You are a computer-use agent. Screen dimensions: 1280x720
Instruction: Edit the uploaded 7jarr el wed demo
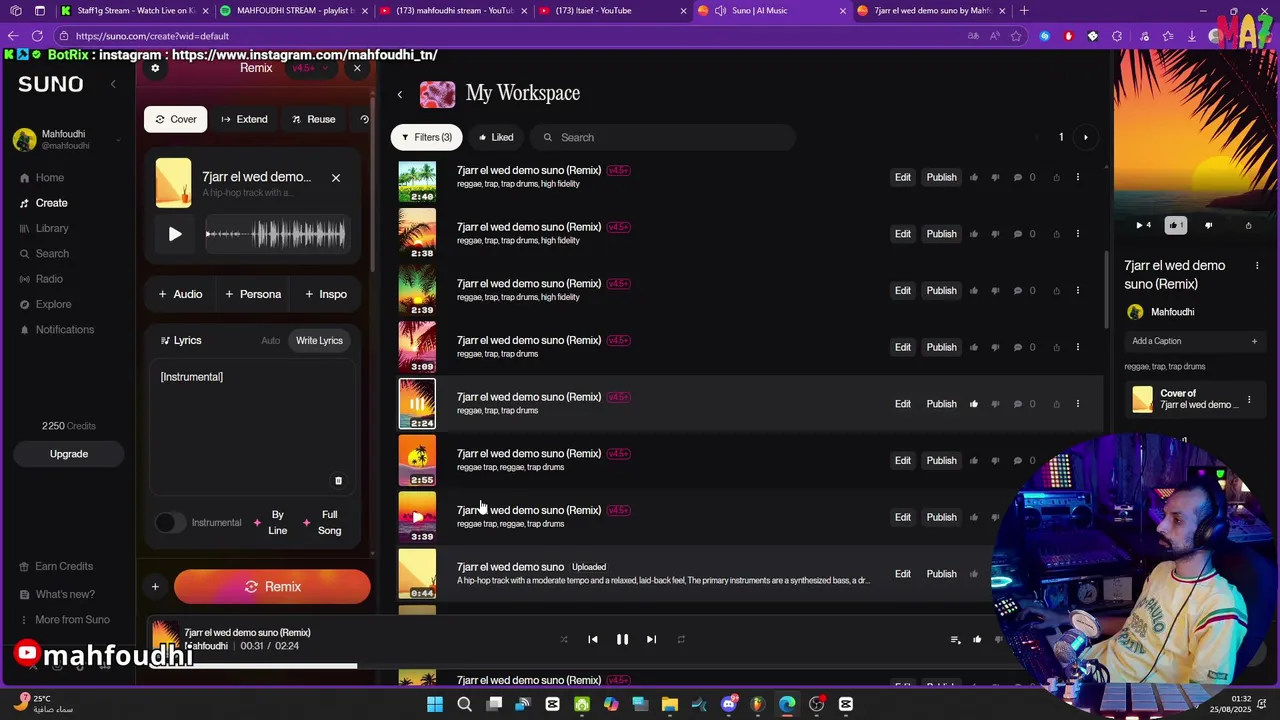903,574
